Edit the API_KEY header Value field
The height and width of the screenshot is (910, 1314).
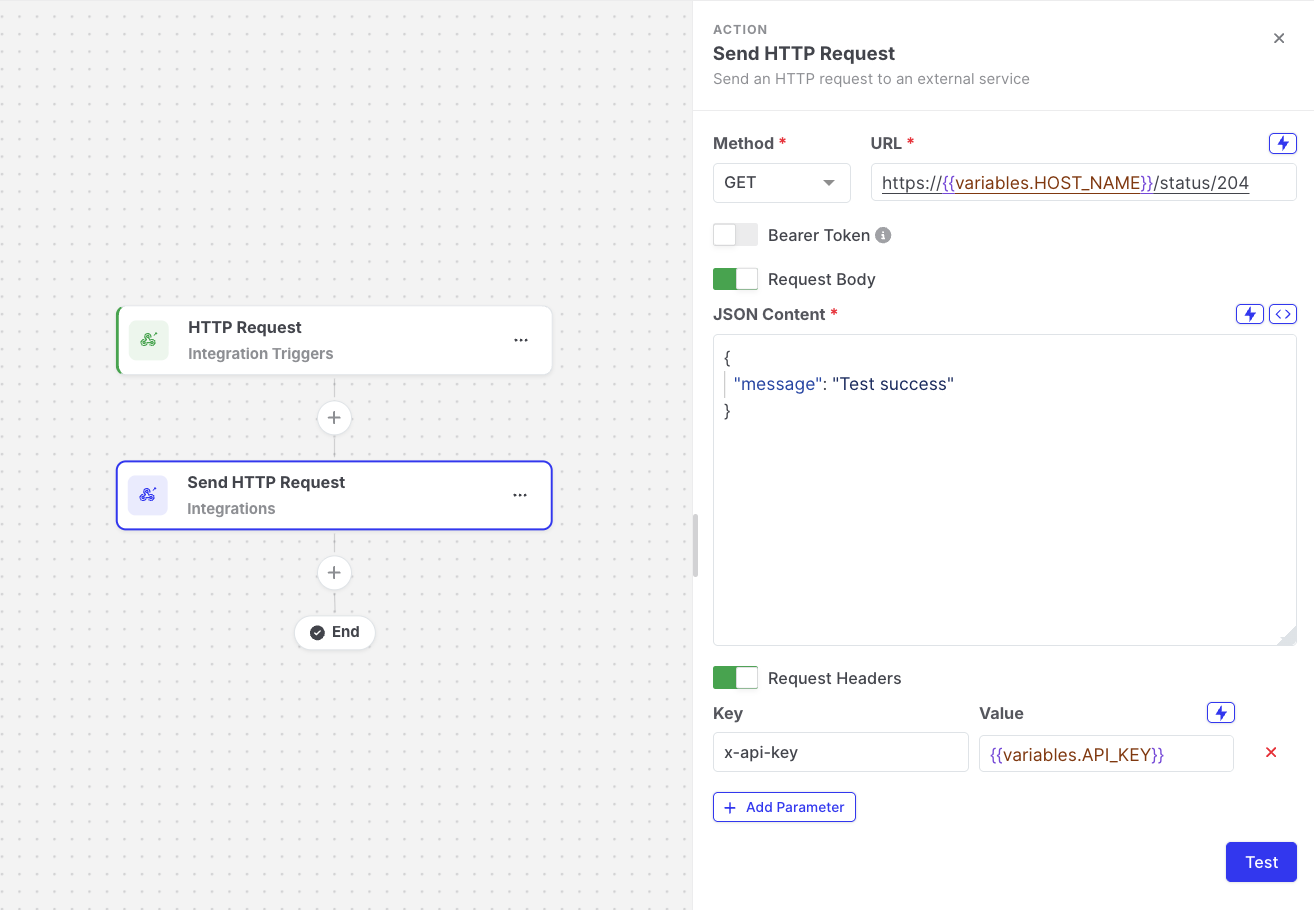[x=1106, y=752]
